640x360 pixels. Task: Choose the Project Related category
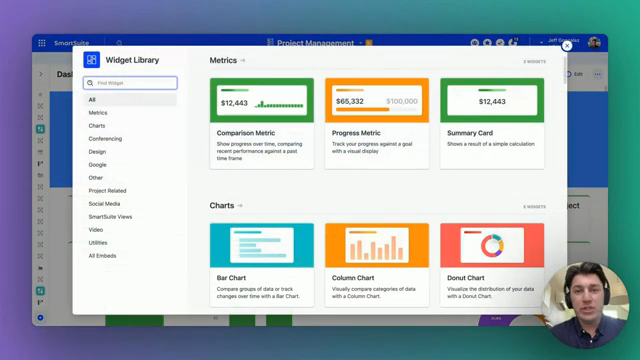coord(107,191)
